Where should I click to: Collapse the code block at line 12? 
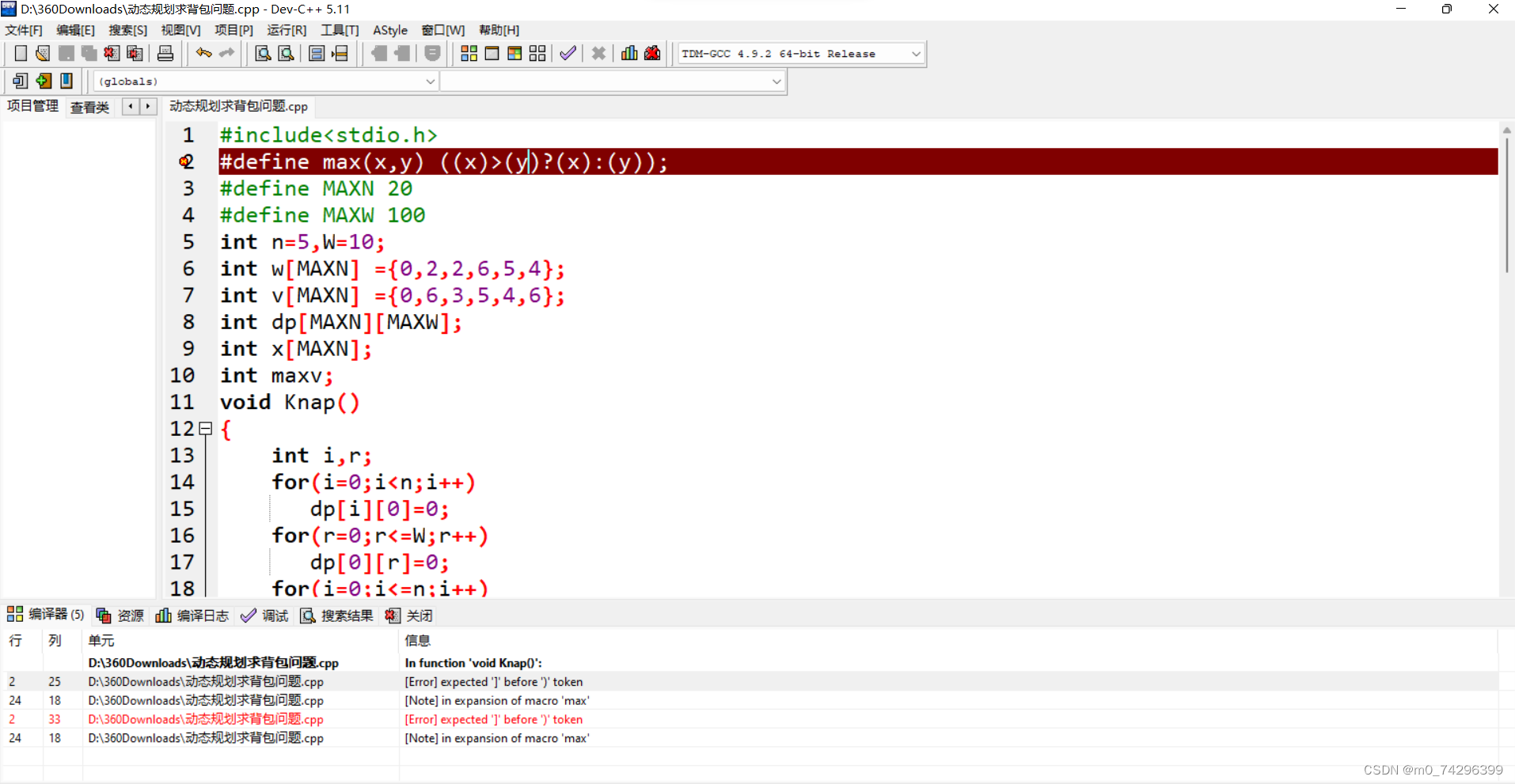205,428
